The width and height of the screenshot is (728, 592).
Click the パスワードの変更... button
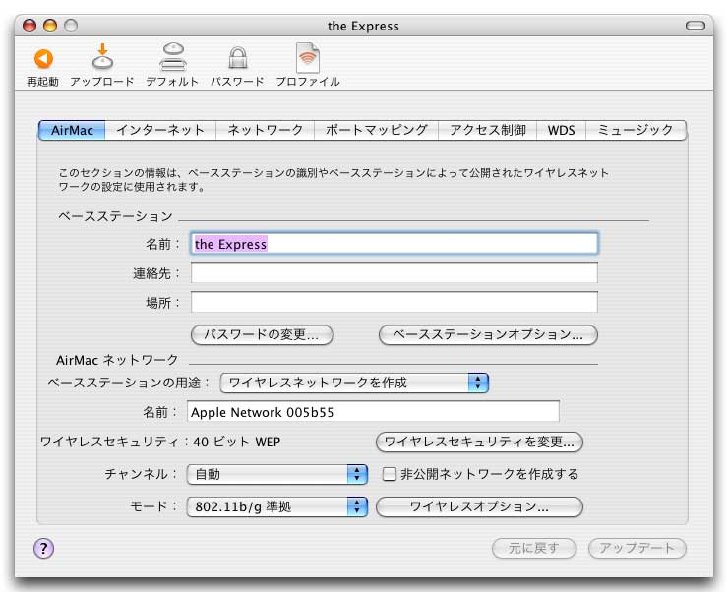click(262, 335)
